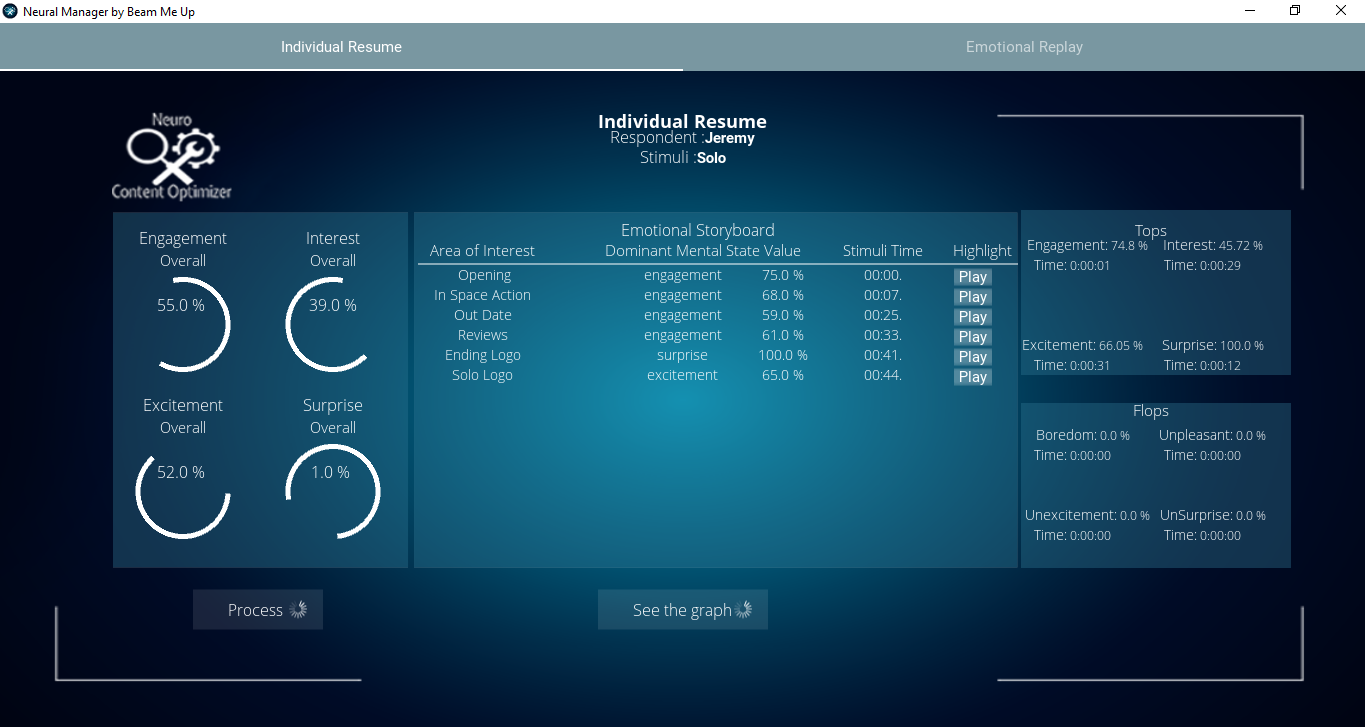The height and width of the screenshot is (727, 1365).
Task: Click the See the graph button
Action: coord(683,610)
